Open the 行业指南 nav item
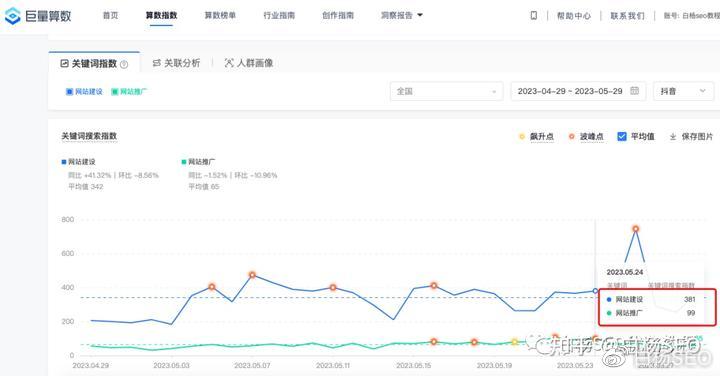720x376 pixels. [x=279, y=16]
